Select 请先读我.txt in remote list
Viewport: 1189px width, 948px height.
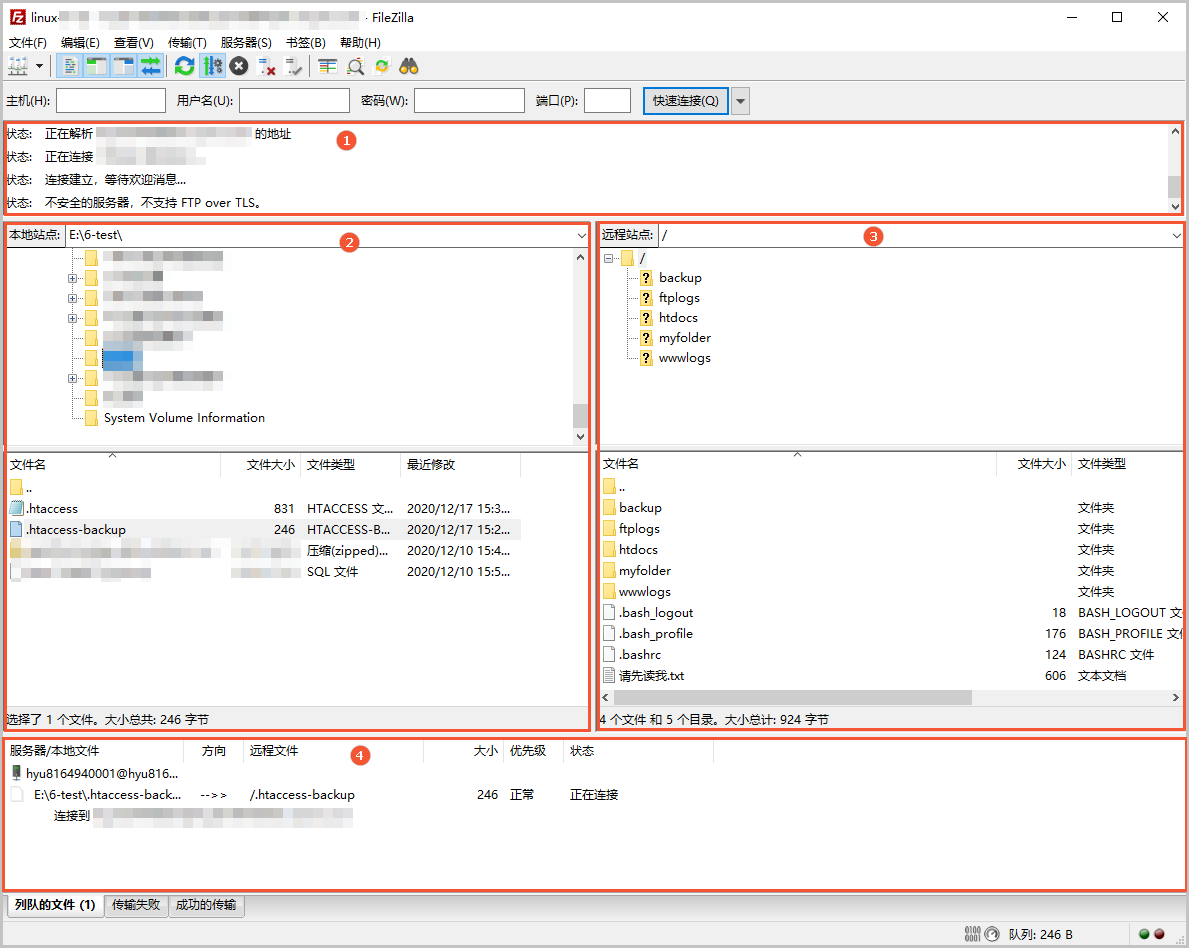(892, 676)
